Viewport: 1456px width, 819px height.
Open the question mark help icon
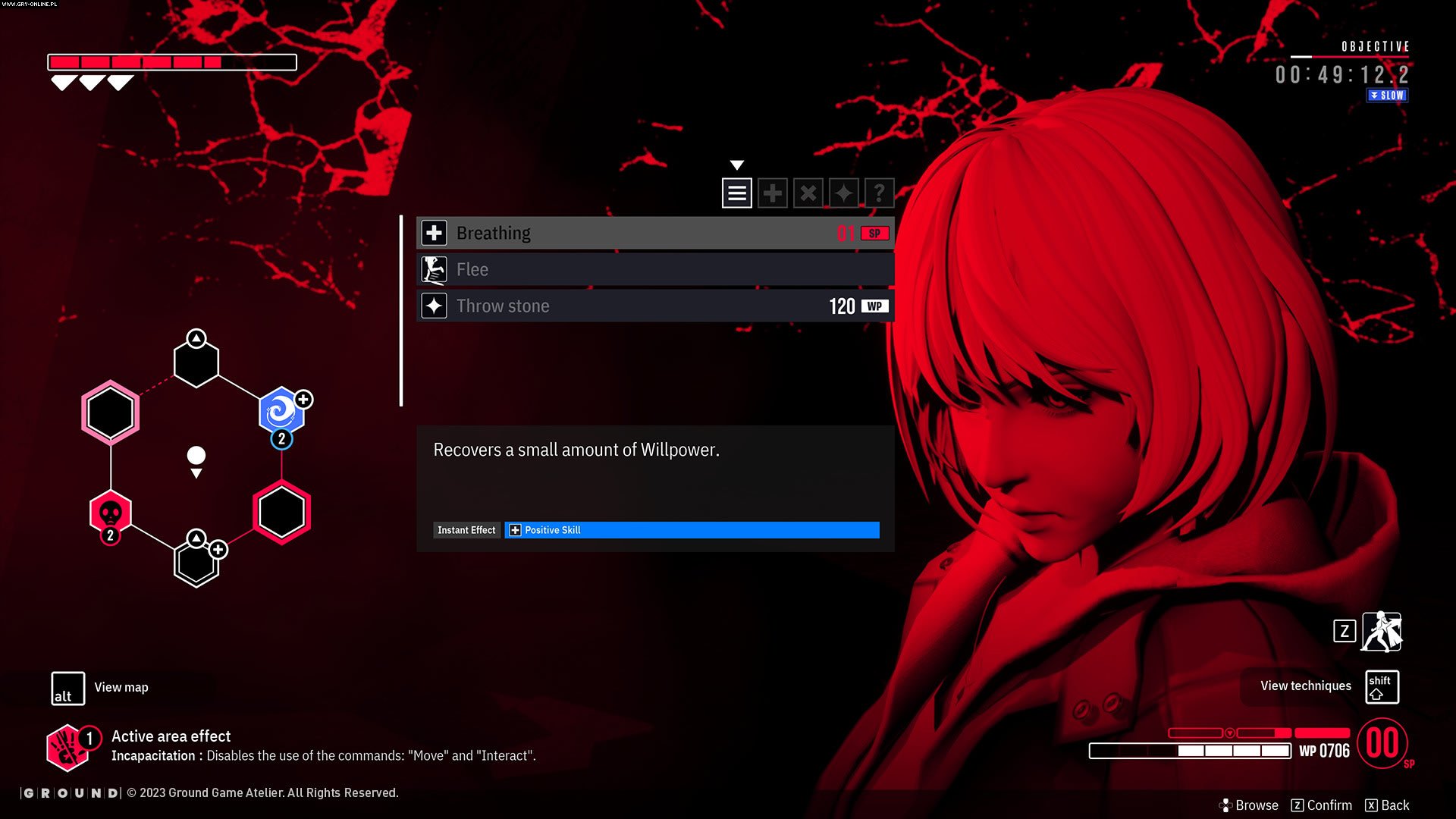click(879, 193)
